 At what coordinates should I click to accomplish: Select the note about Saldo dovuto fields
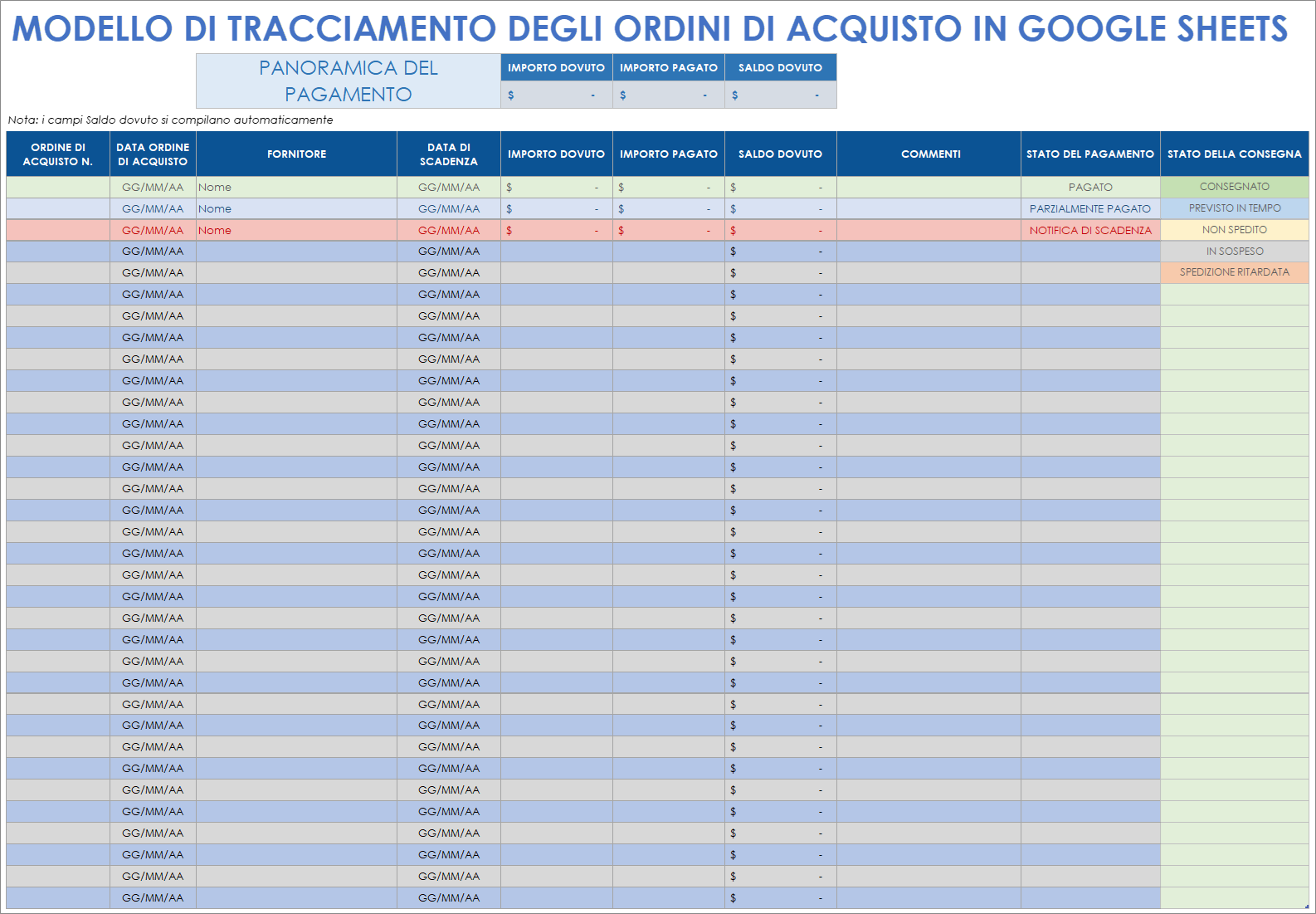tap(170, 120)
